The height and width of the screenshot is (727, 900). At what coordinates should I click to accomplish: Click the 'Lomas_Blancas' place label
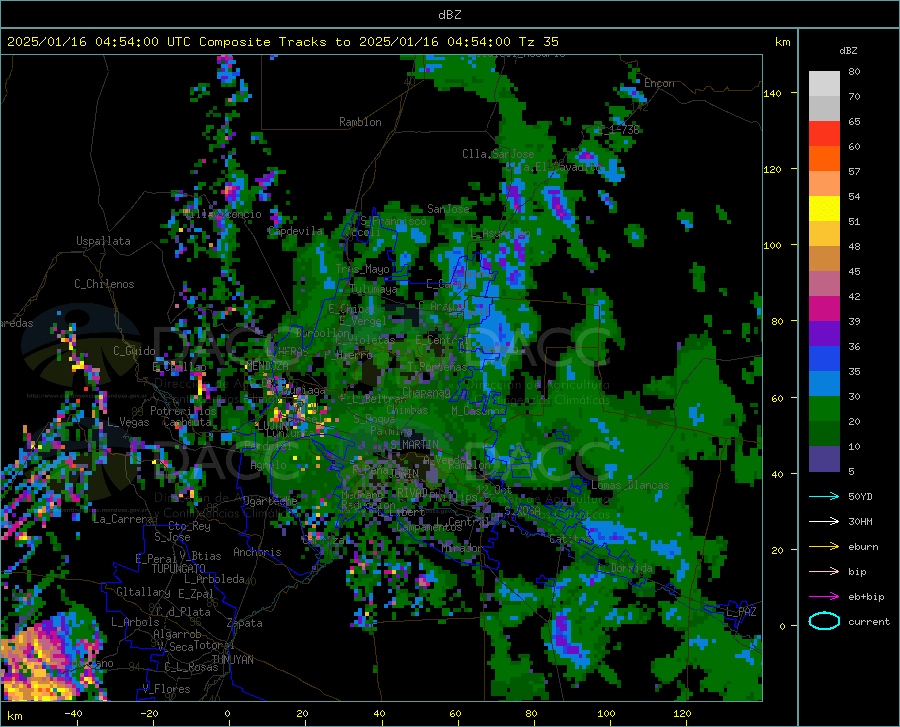tap(630, 485)
